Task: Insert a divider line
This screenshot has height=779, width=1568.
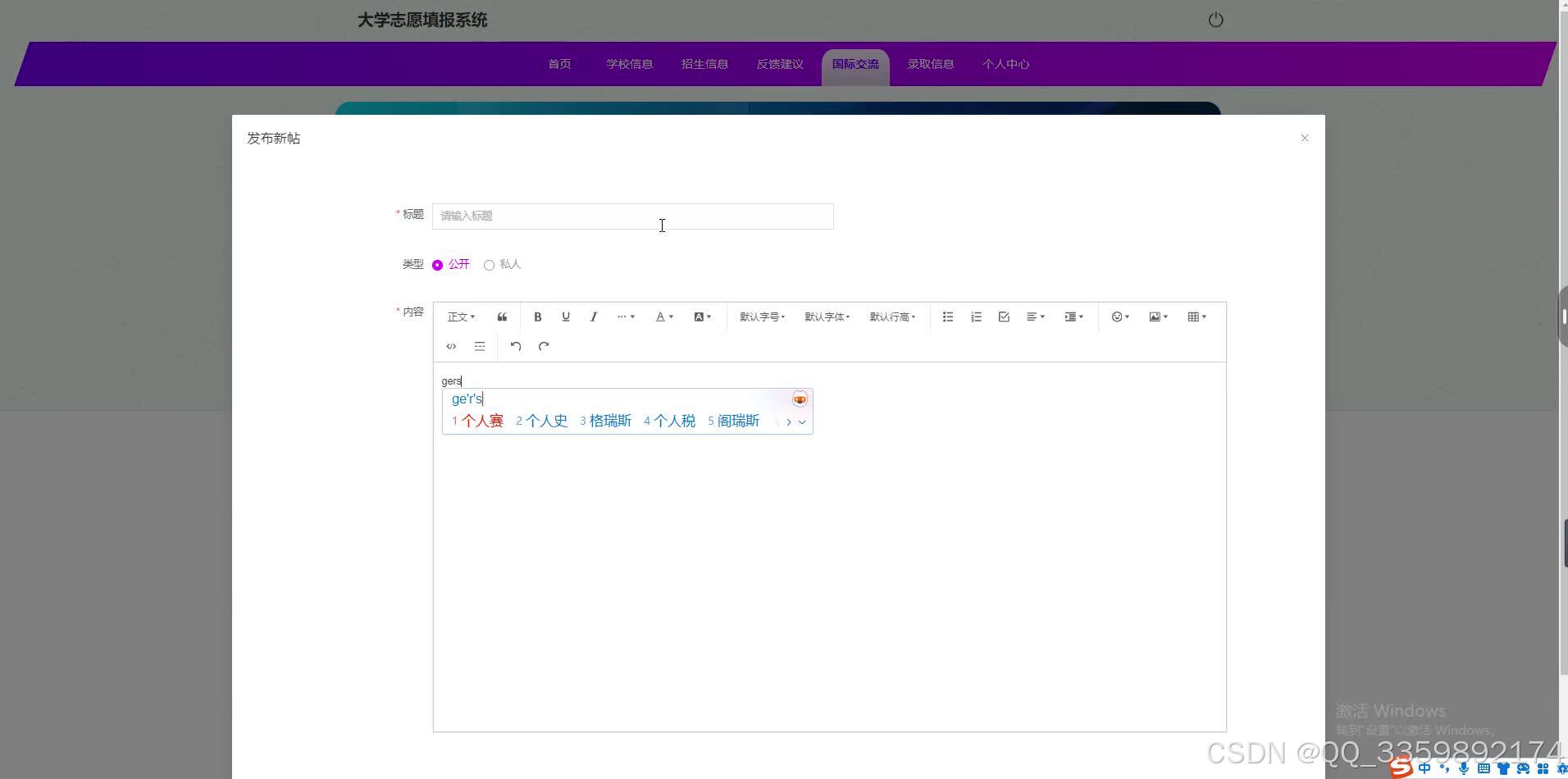Action: pos(479,346)
